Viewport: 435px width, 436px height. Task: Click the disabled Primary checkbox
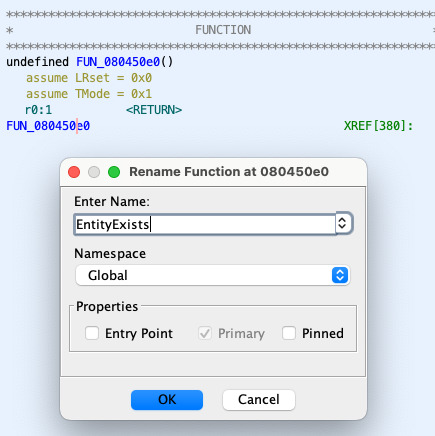coord(205,333)
